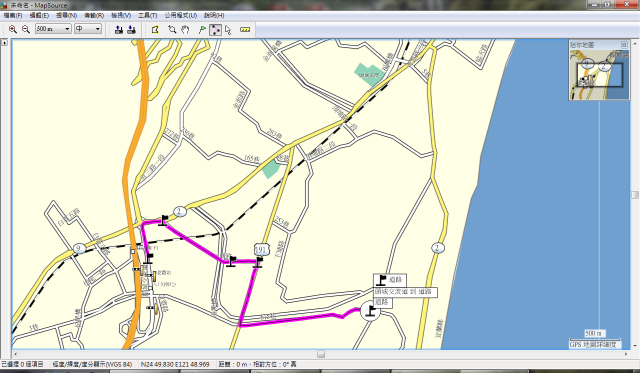640x373 pixels.
Task: Open the 檢視(V) menu
Action: 121,16
